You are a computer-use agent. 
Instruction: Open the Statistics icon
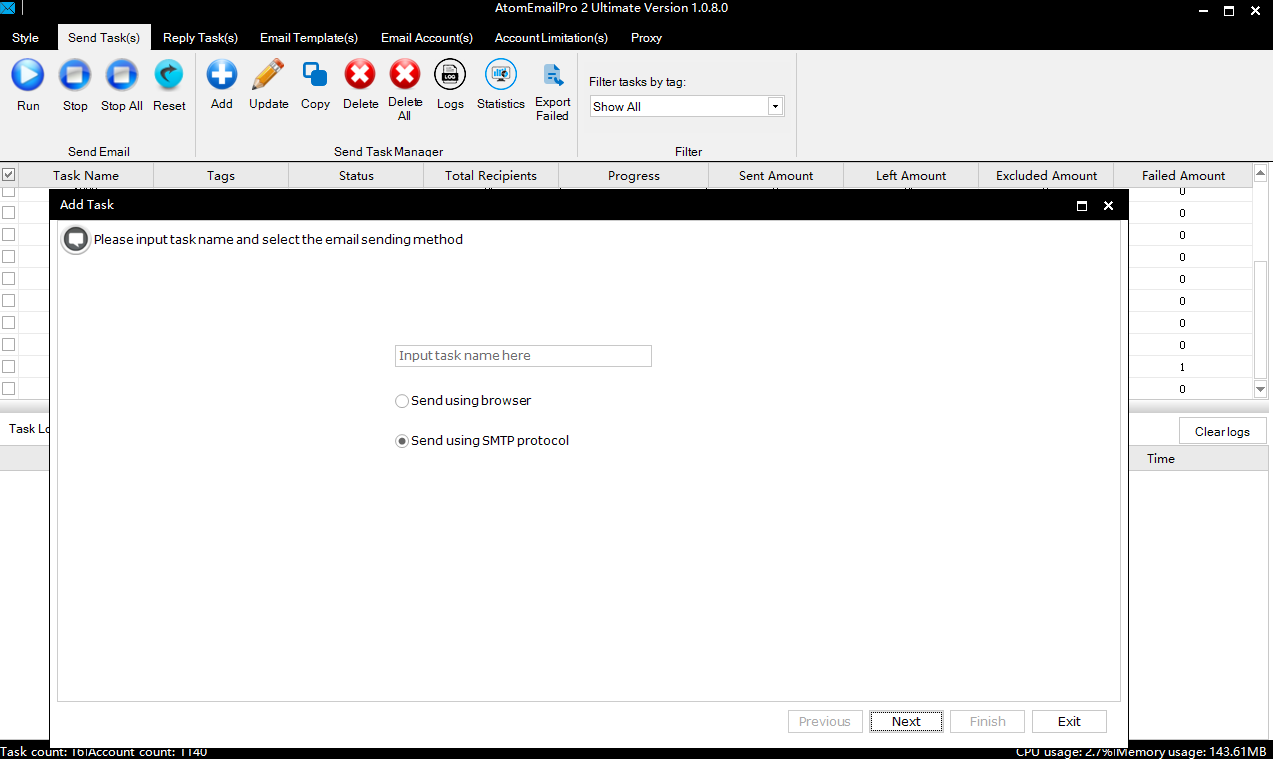tap(500, 75)
